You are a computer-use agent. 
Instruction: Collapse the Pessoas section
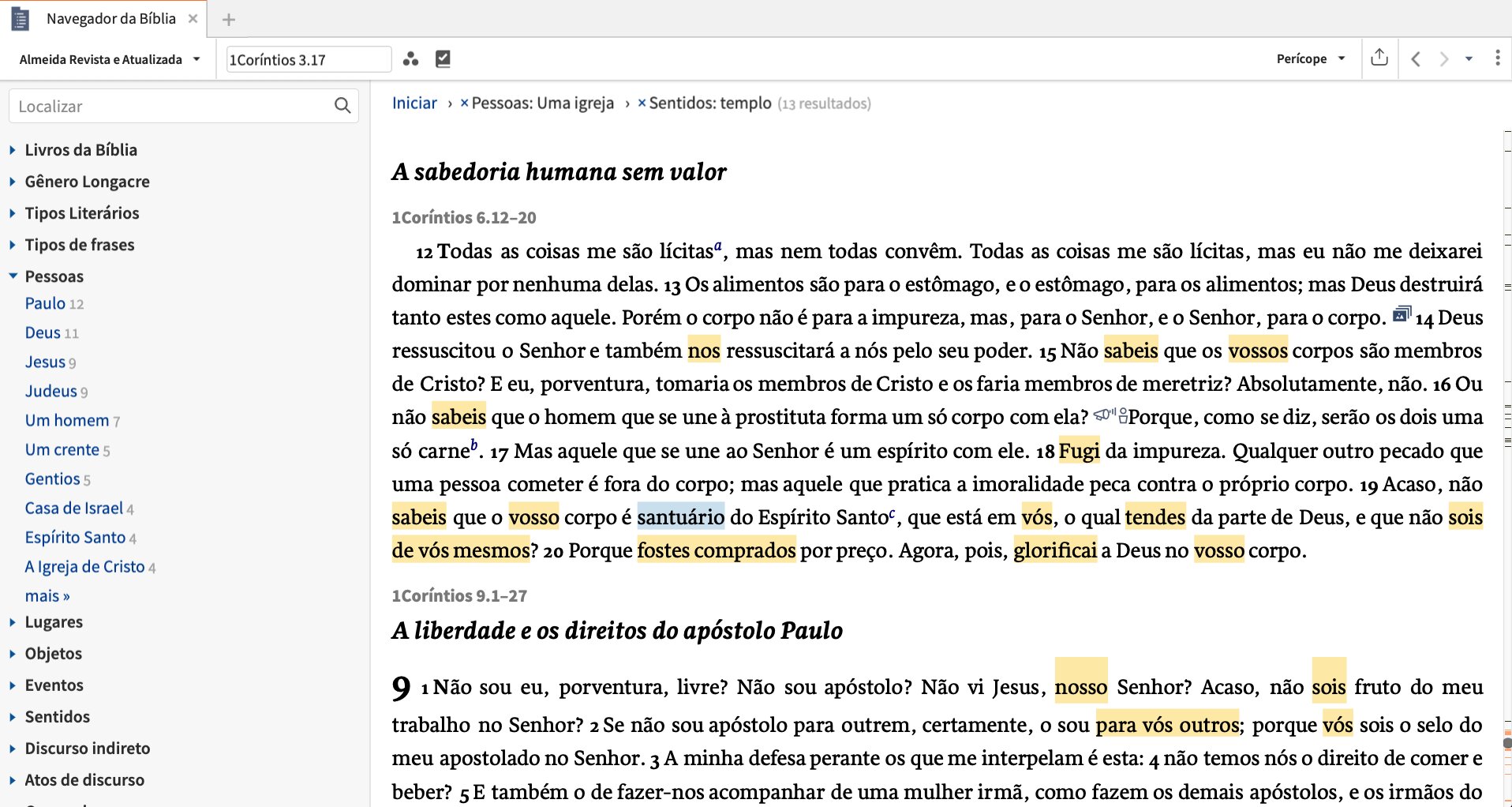click(x=13, y=276)
